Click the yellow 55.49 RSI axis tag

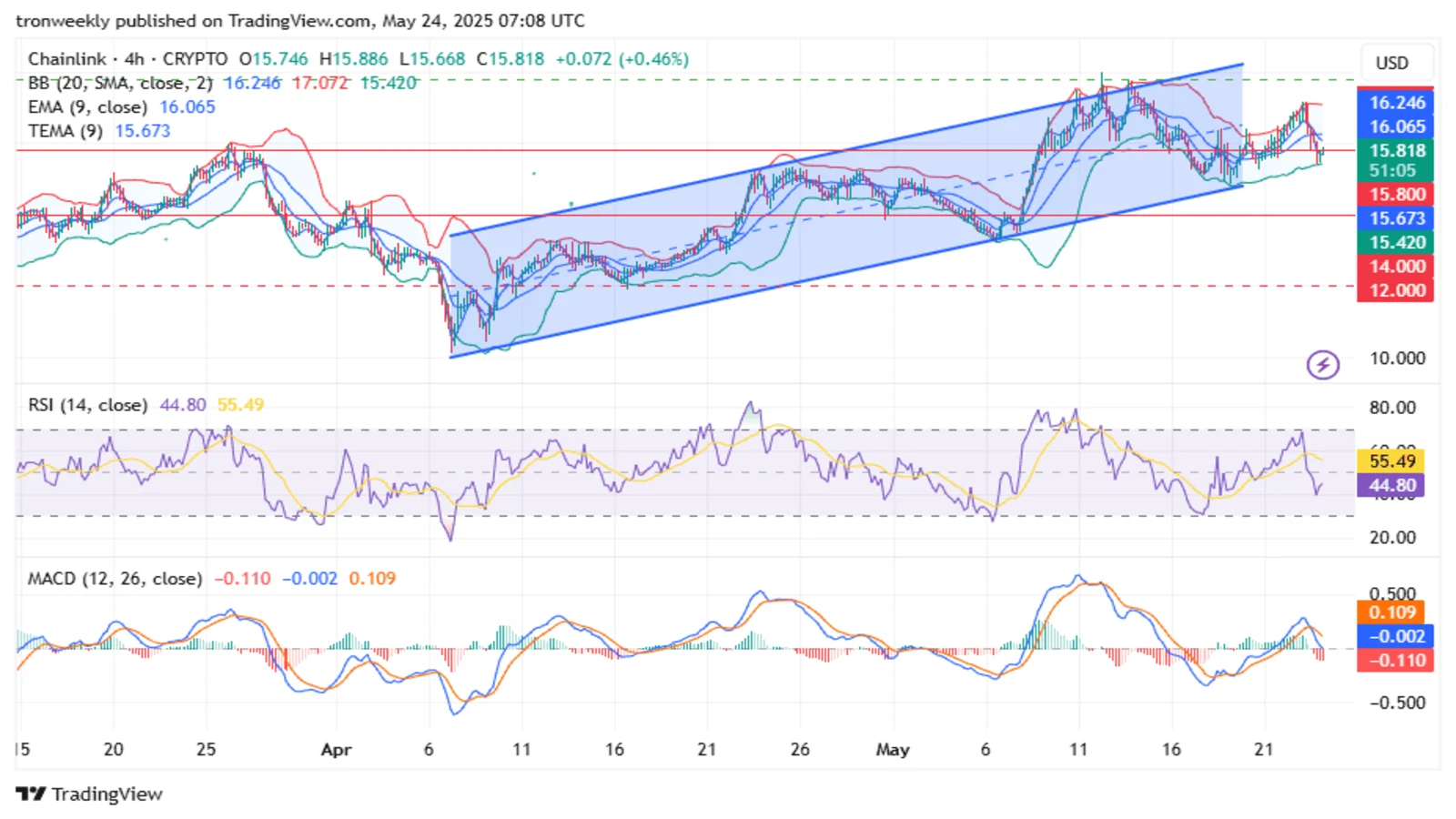(1391, 460)
